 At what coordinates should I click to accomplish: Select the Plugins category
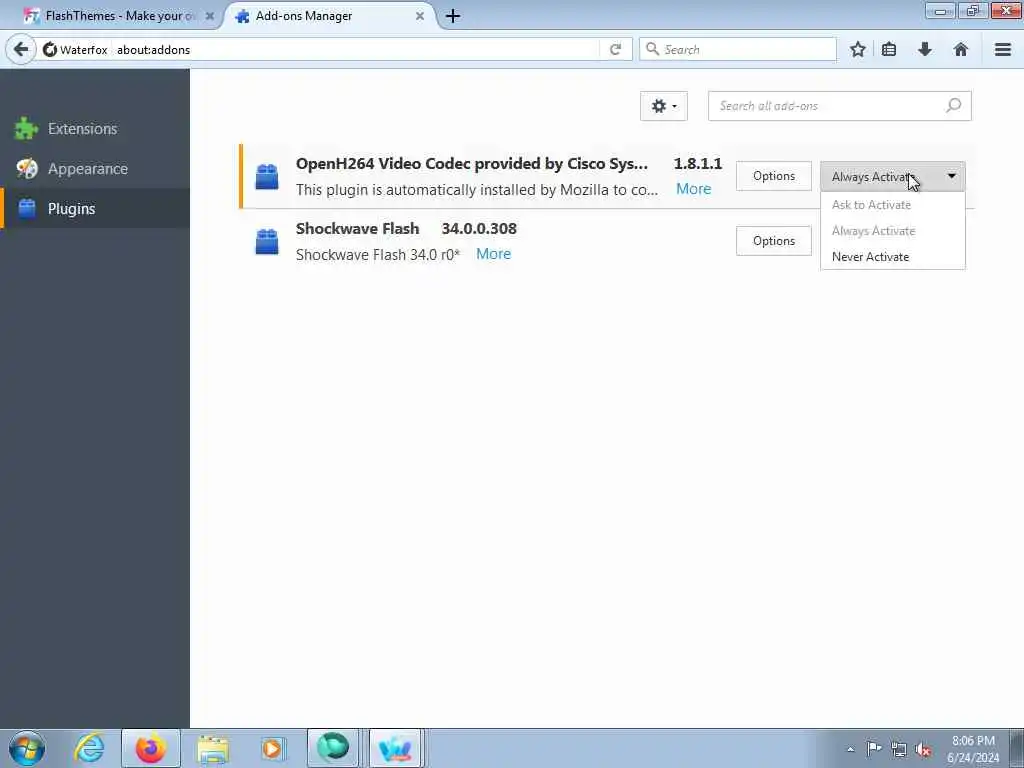pyautogui.click(x=95, y=208)
